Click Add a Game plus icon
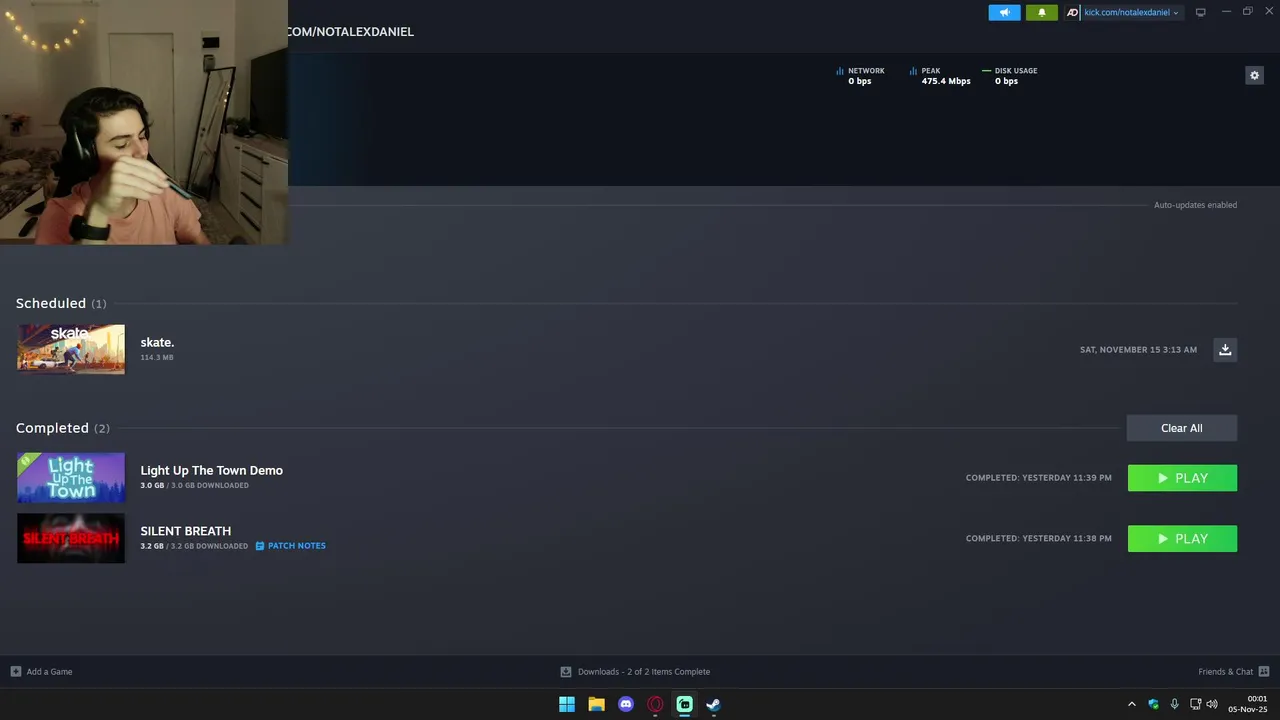The width and height of the screenshot is (1280, 720). click(x=15, y=672)
